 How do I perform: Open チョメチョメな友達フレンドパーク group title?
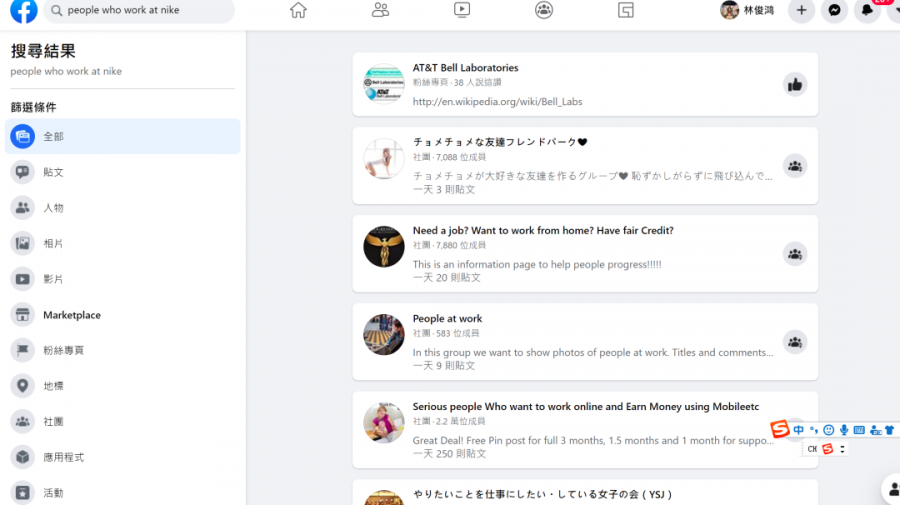tap(500, 142)
